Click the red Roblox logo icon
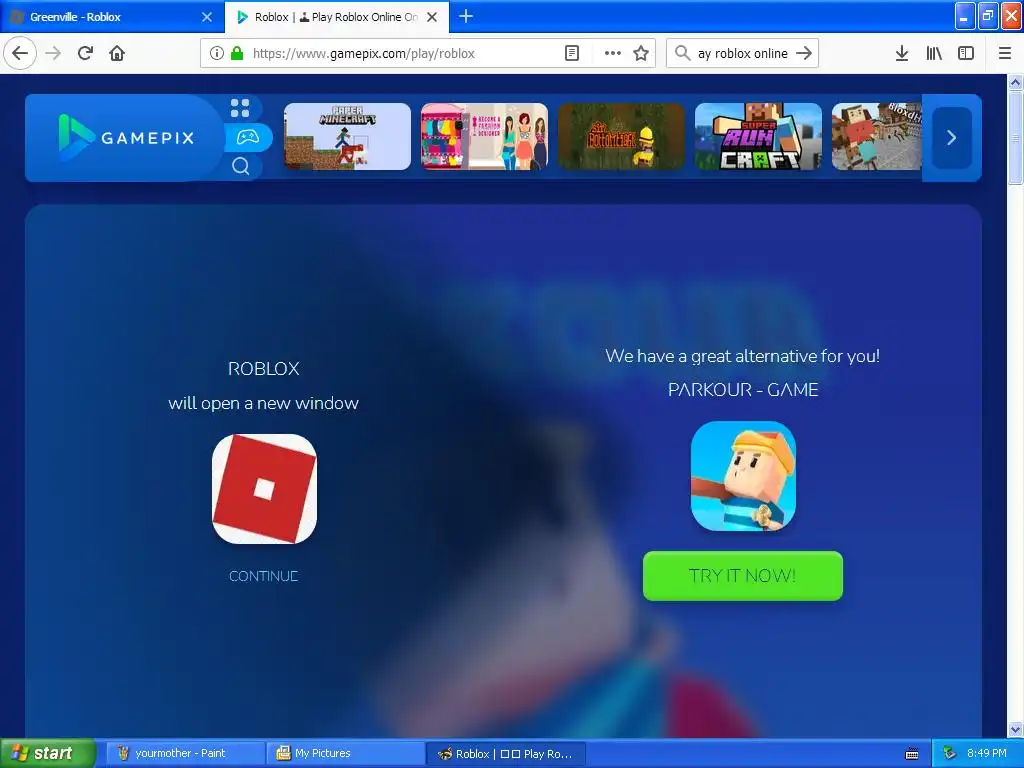Image resolution: width=1024 pixels, height=768 pixels. [264, 488]
